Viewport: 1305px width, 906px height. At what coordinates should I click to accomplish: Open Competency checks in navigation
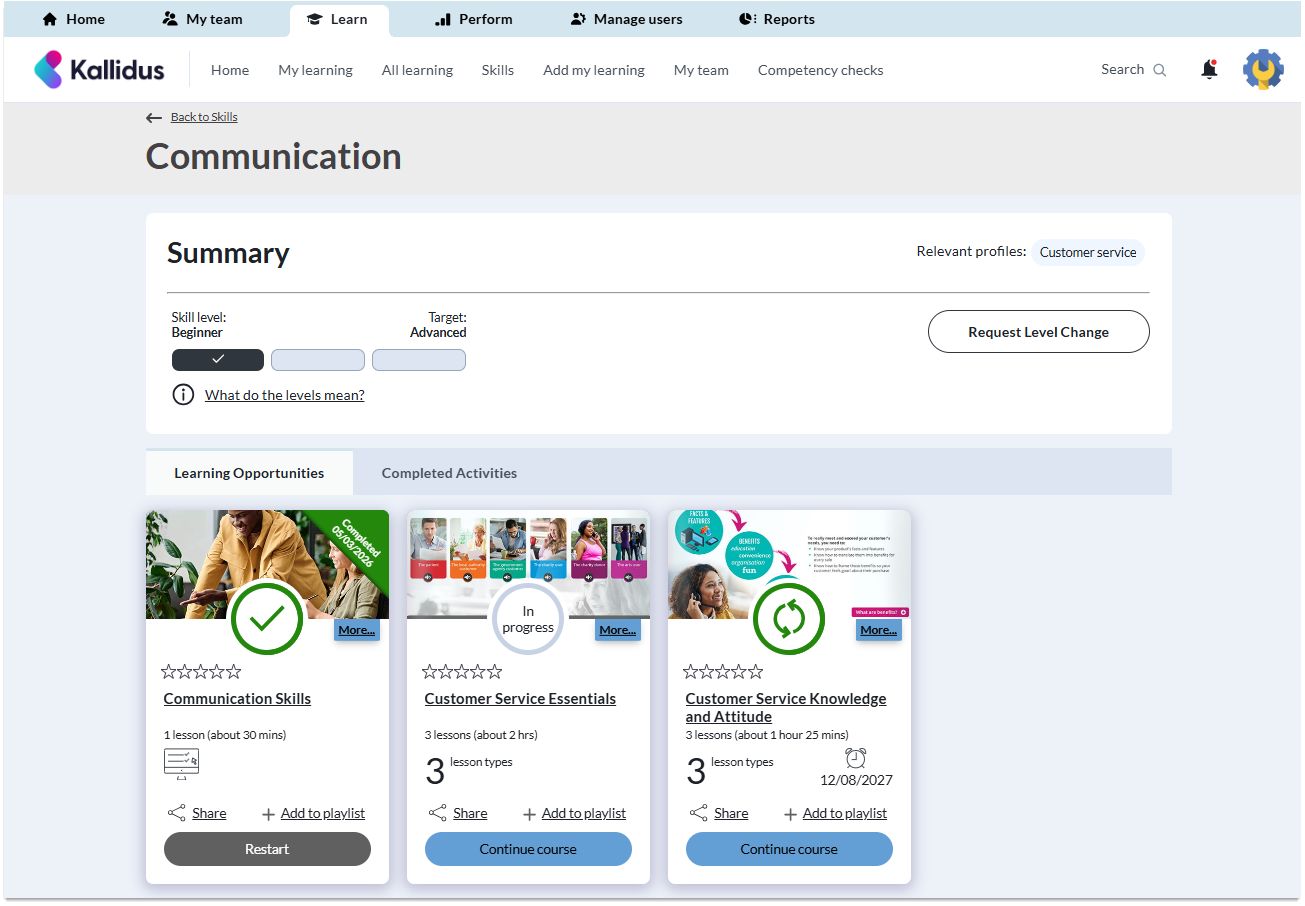820,70
